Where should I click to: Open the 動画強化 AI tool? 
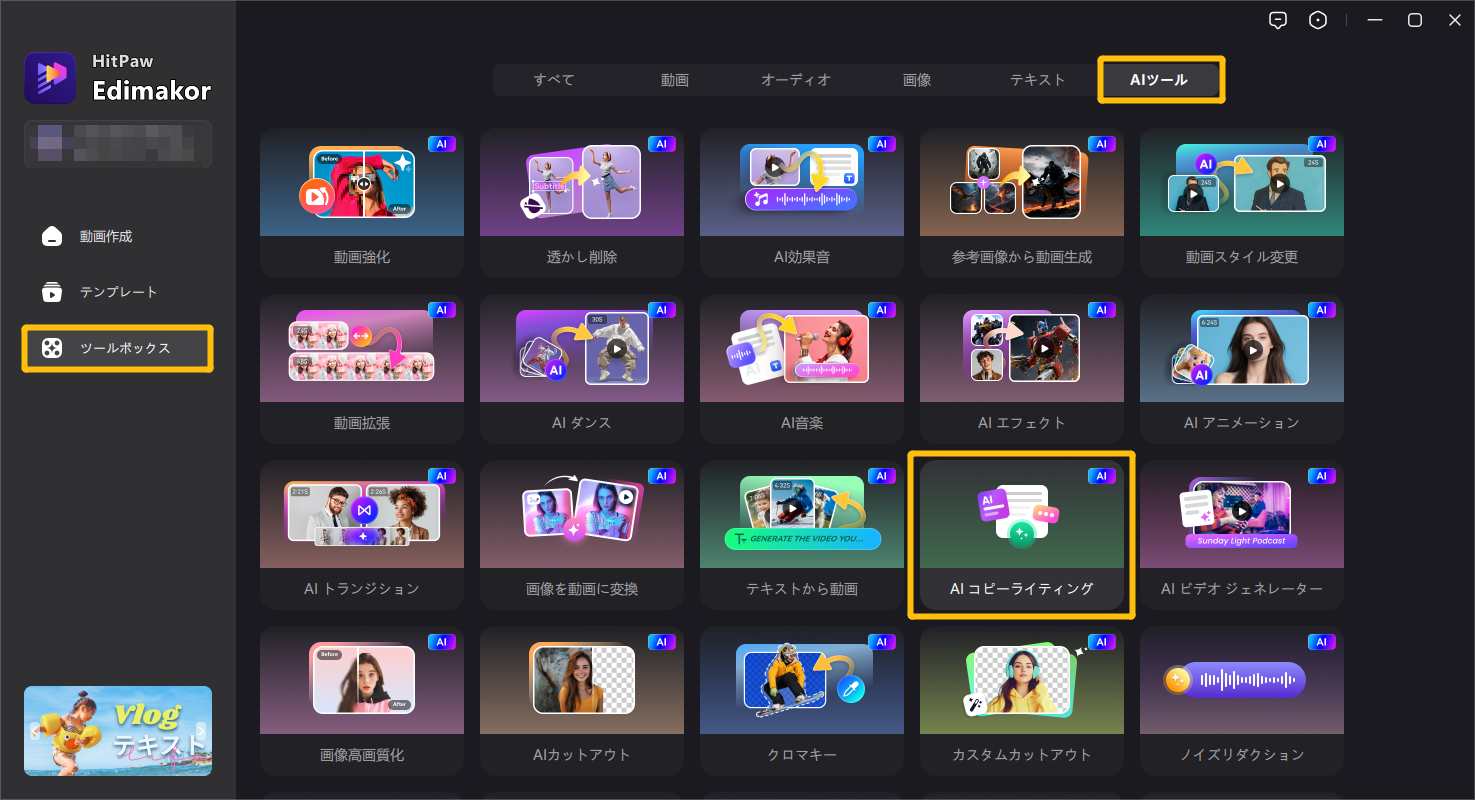click(x=361, y=203)
